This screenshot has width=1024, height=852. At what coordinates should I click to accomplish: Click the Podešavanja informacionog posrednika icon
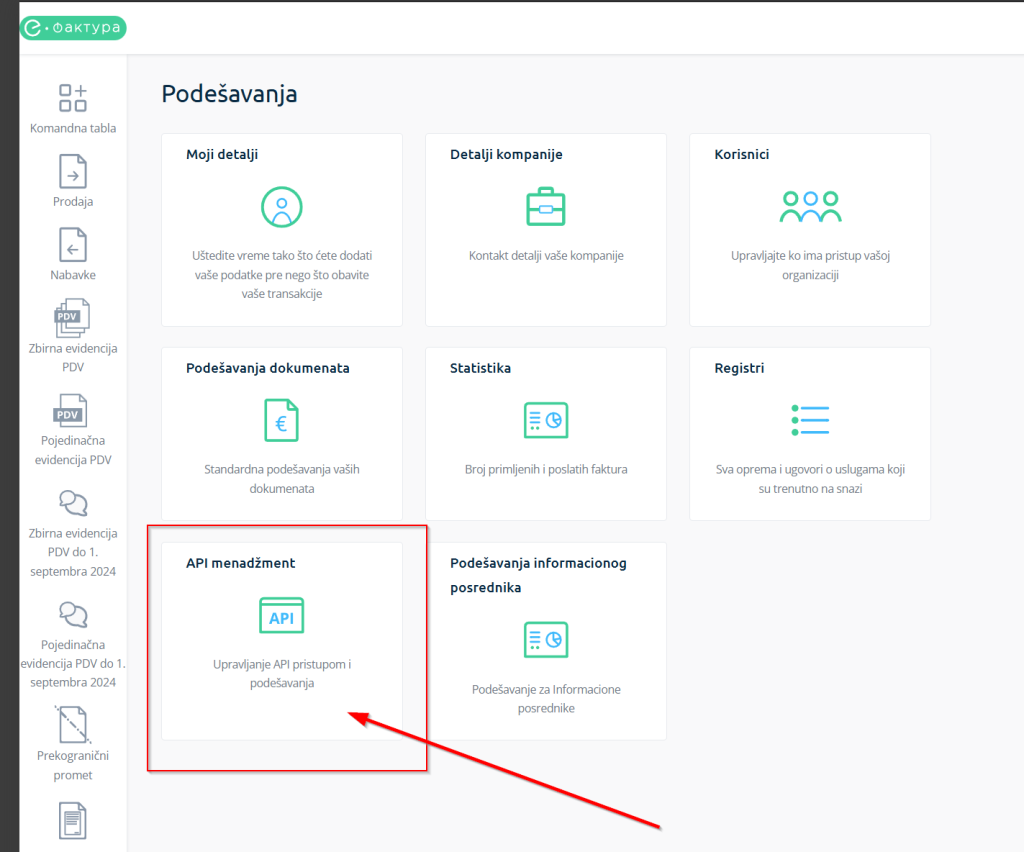pyautogui.click(x=545, y=639)
